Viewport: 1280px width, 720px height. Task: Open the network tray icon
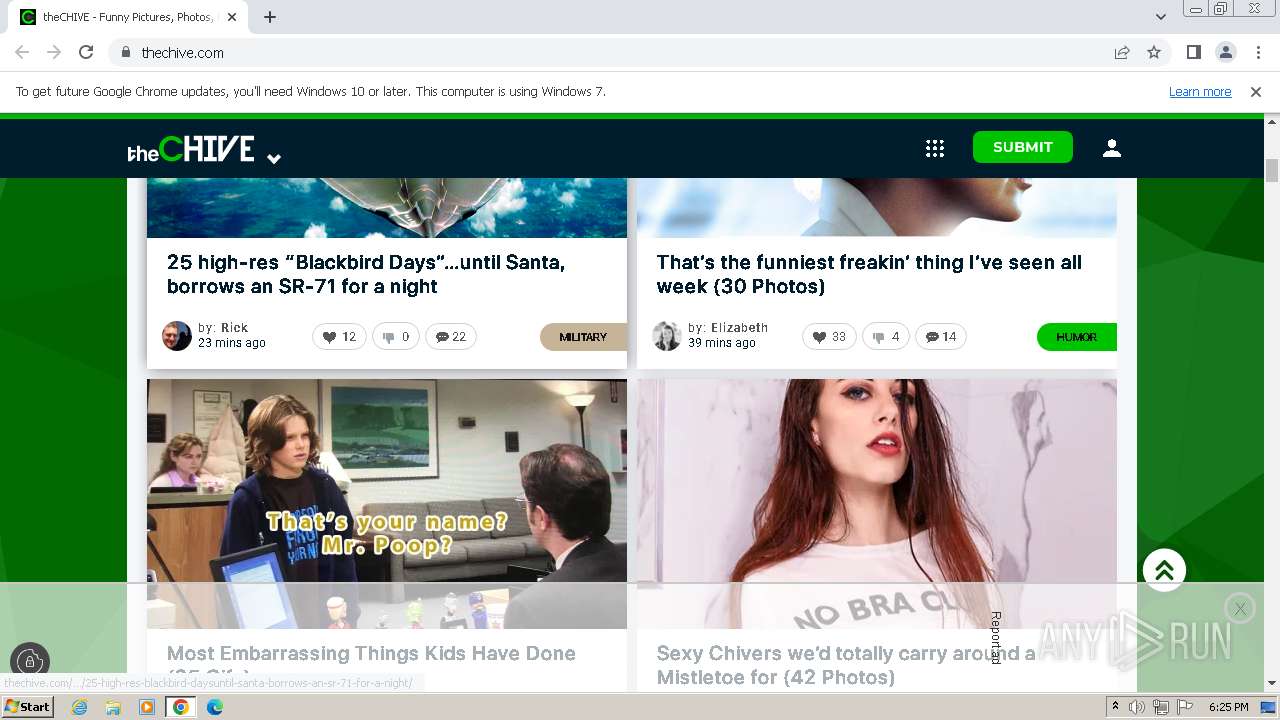[x=1161, y=707]
